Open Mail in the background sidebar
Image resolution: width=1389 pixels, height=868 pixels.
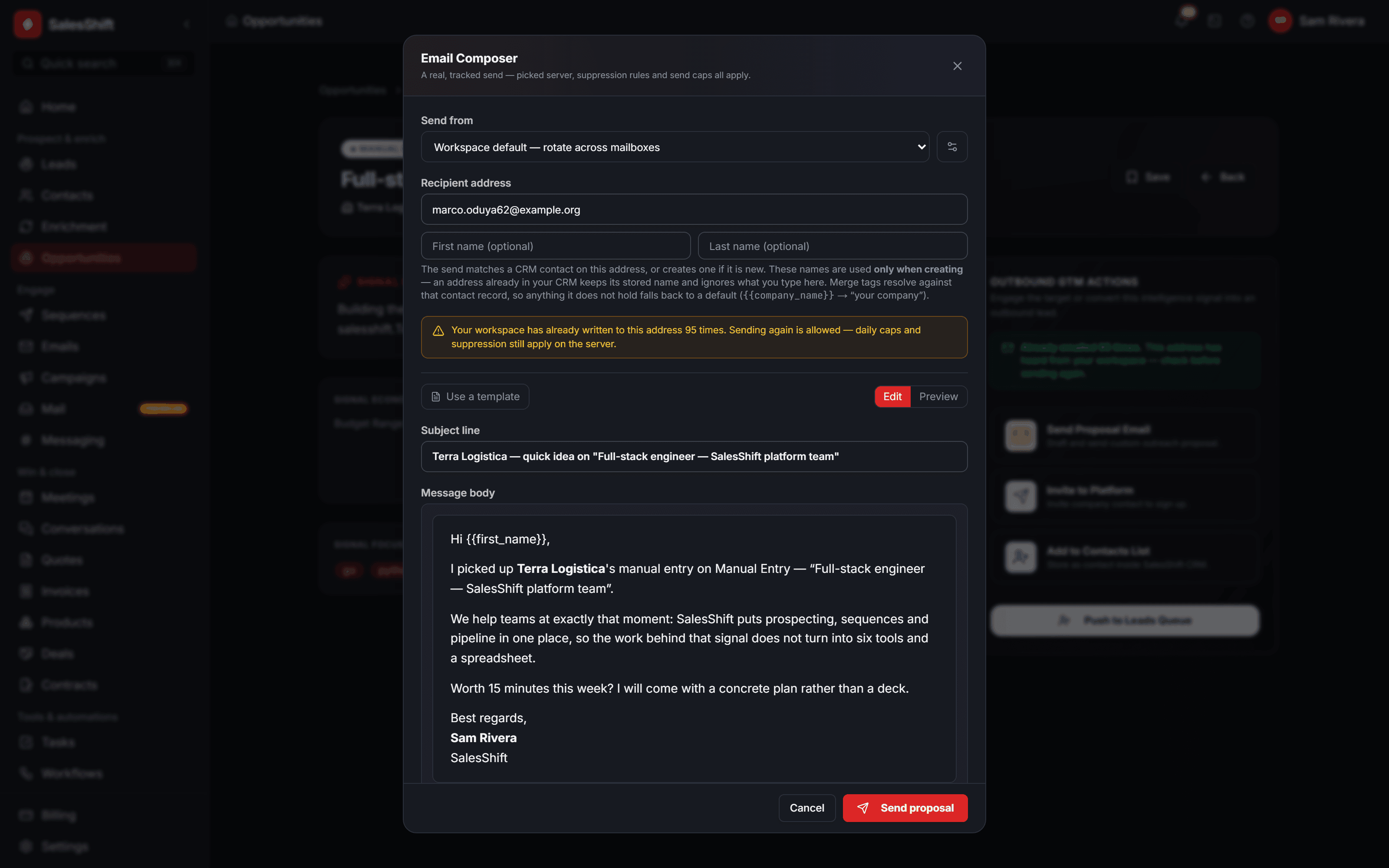(103, 409)
